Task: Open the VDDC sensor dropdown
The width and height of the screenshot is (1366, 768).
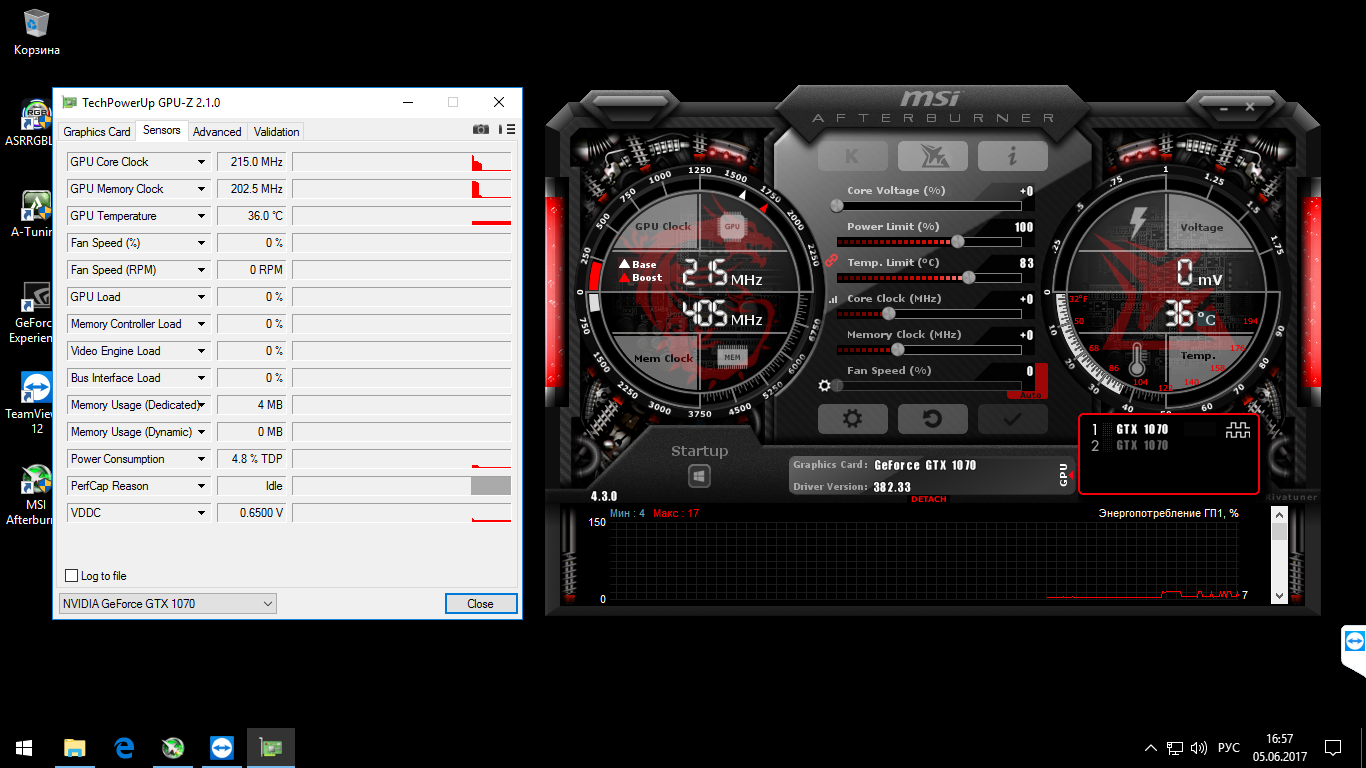Action: 201,513
